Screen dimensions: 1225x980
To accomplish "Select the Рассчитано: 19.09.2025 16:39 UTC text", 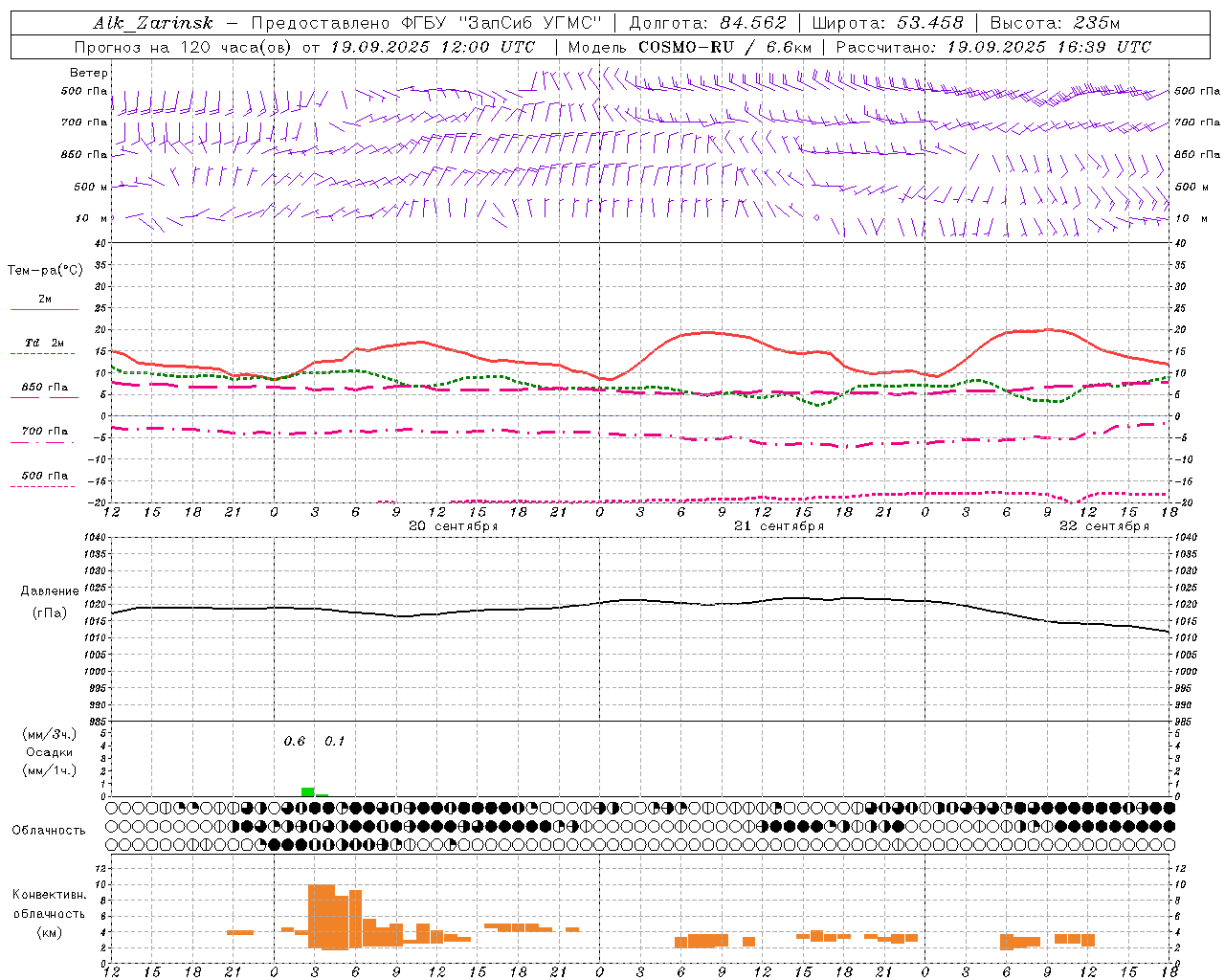I will click(x=993, y=47).
